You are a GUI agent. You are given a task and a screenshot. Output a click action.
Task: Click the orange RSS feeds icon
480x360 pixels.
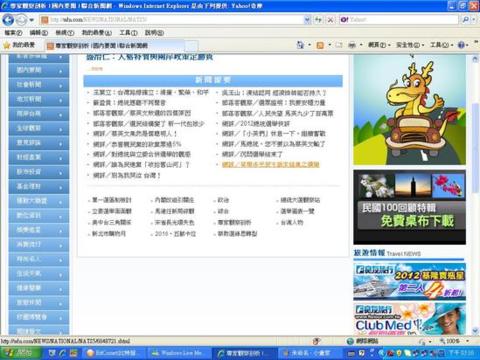pos(320,45)
